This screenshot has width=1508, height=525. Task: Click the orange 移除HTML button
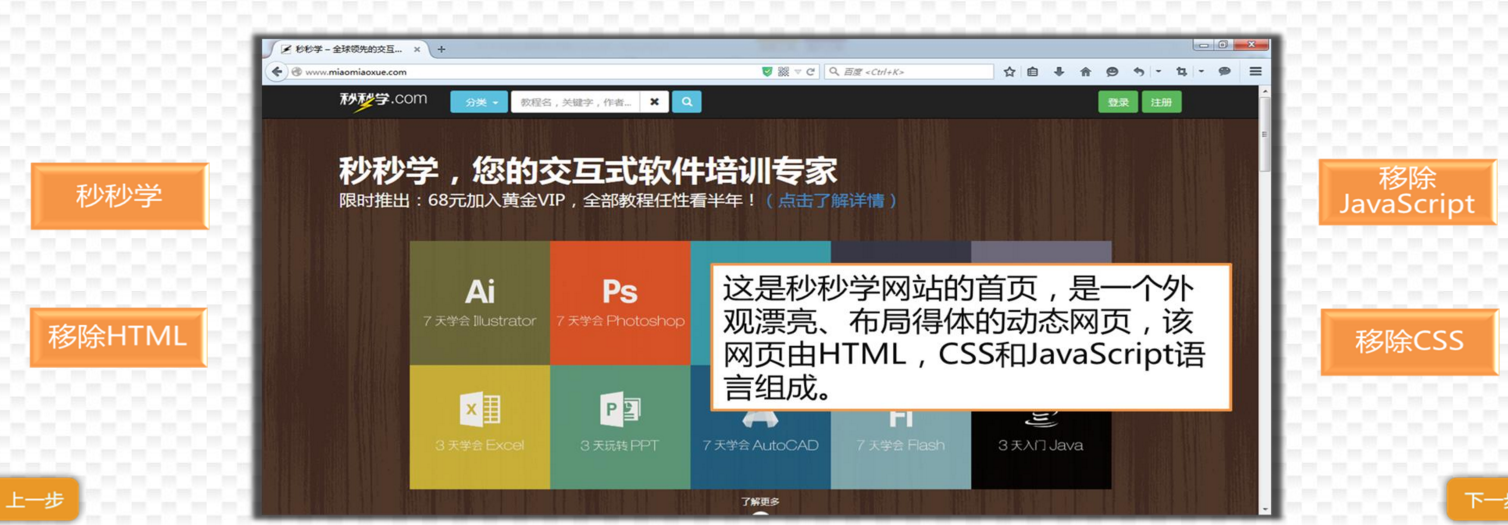[x=118, y=337]
